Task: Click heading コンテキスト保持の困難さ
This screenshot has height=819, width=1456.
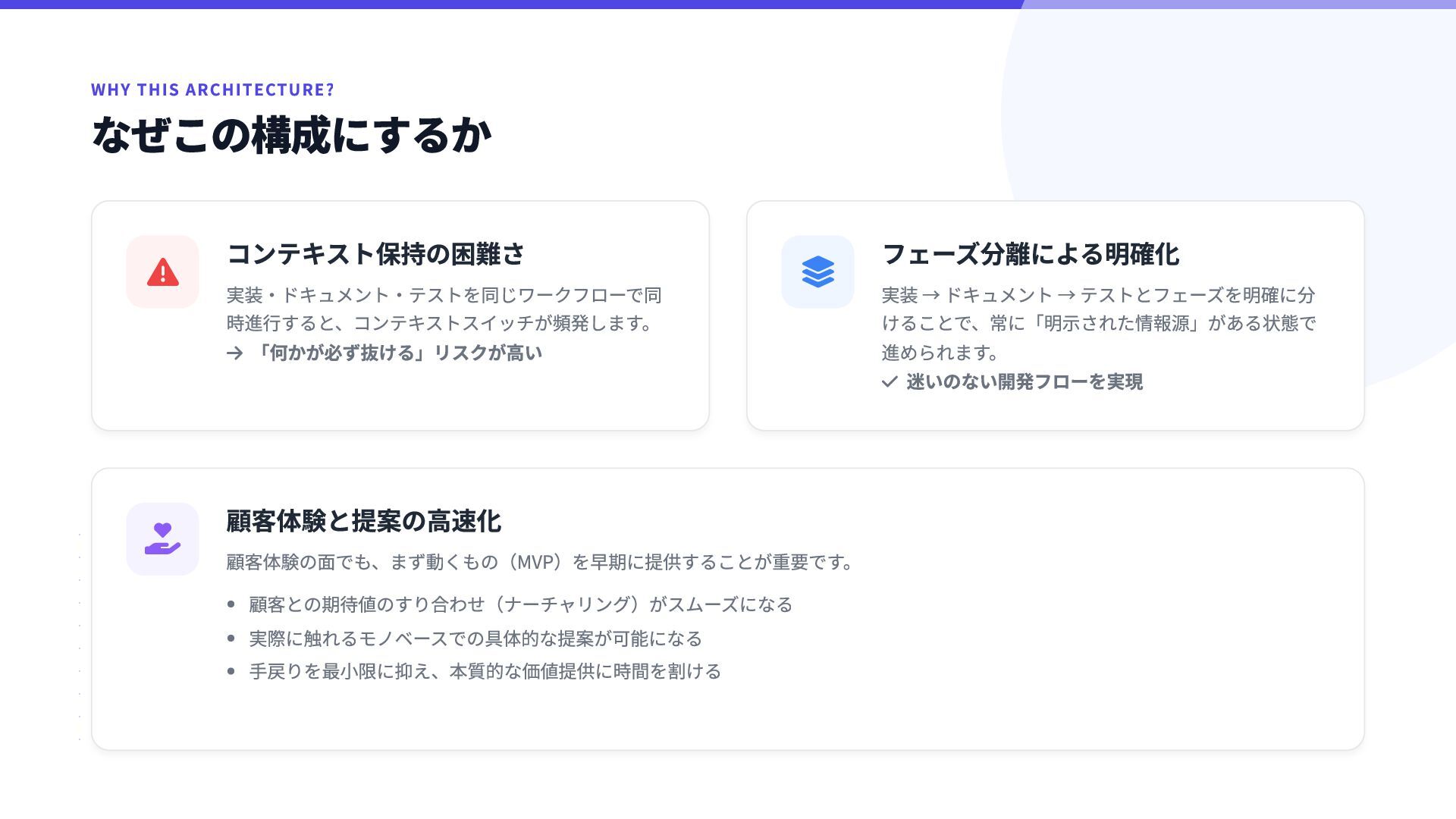Action: tap(375, 254)
